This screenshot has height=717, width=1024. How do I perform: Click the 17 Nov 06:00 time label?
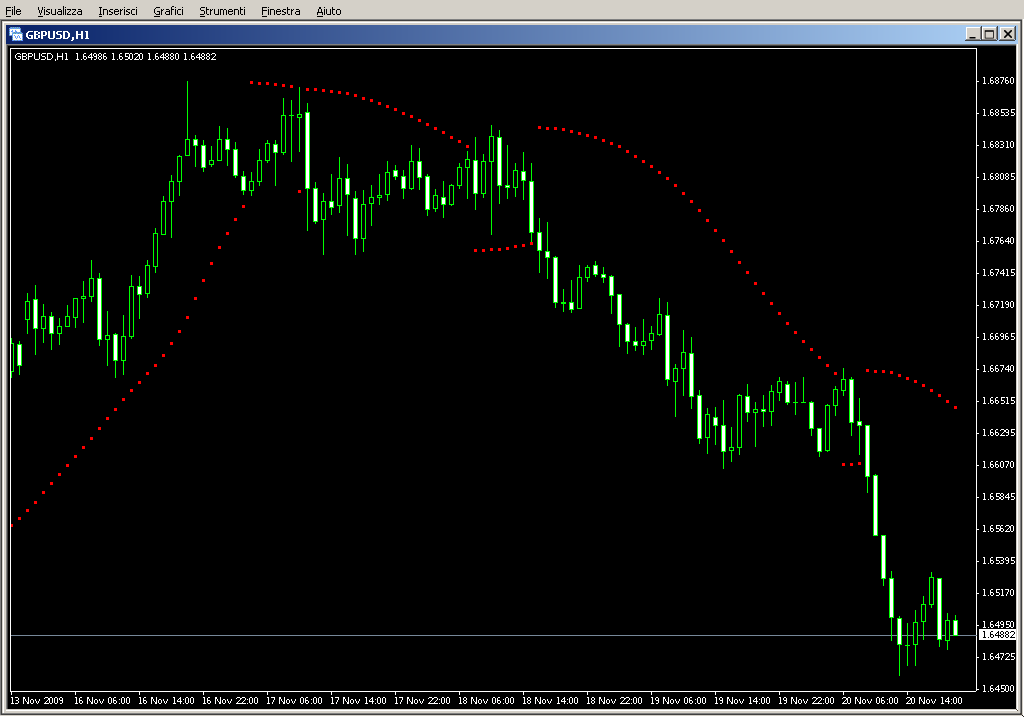coord(294,701)
